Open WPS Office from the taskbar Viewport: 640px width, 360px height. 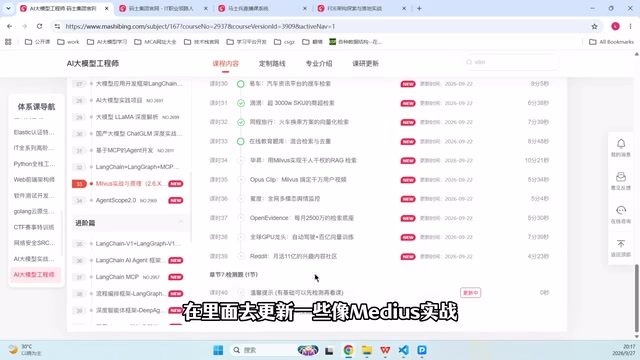pos(385,350)
